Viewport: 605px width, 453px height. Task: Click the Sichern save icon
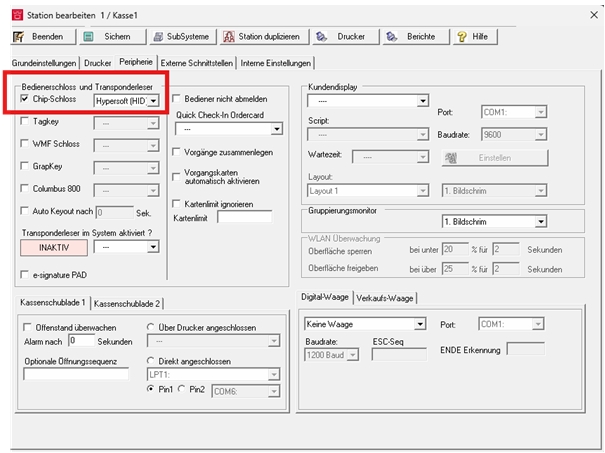tap(88, 37)
